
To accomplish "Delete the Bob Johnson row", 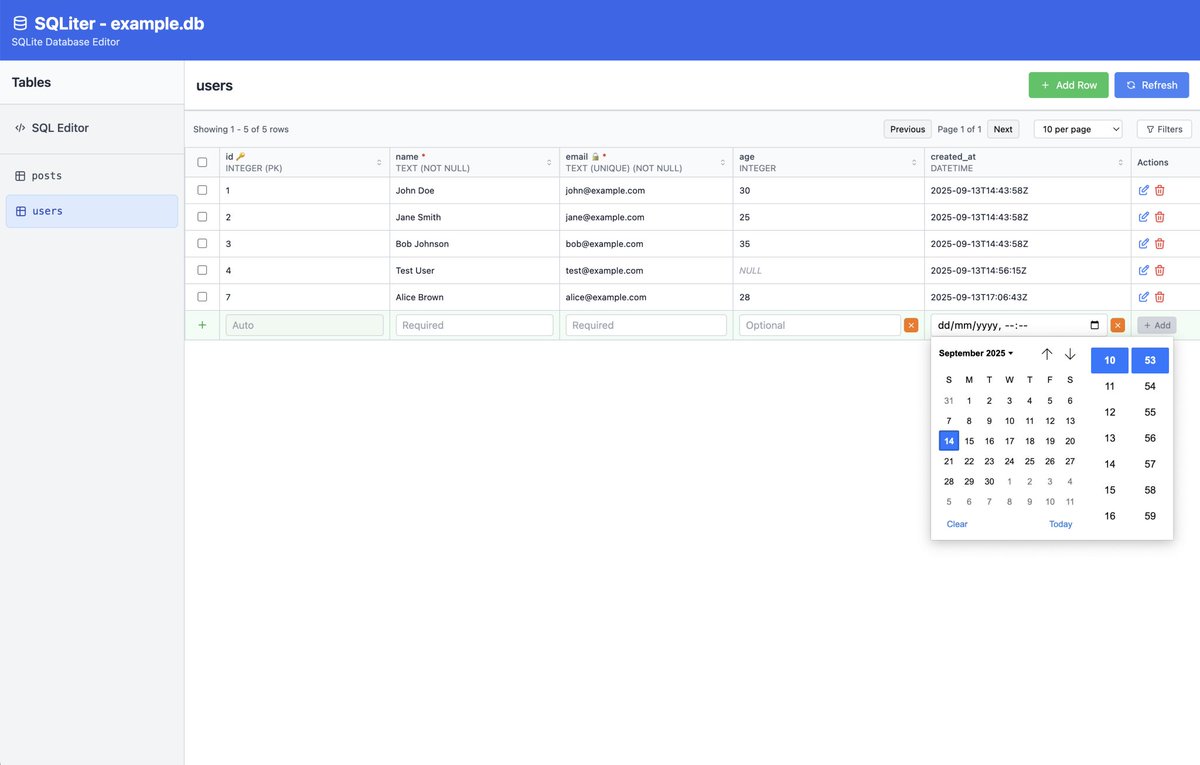I will [1160, 244].
